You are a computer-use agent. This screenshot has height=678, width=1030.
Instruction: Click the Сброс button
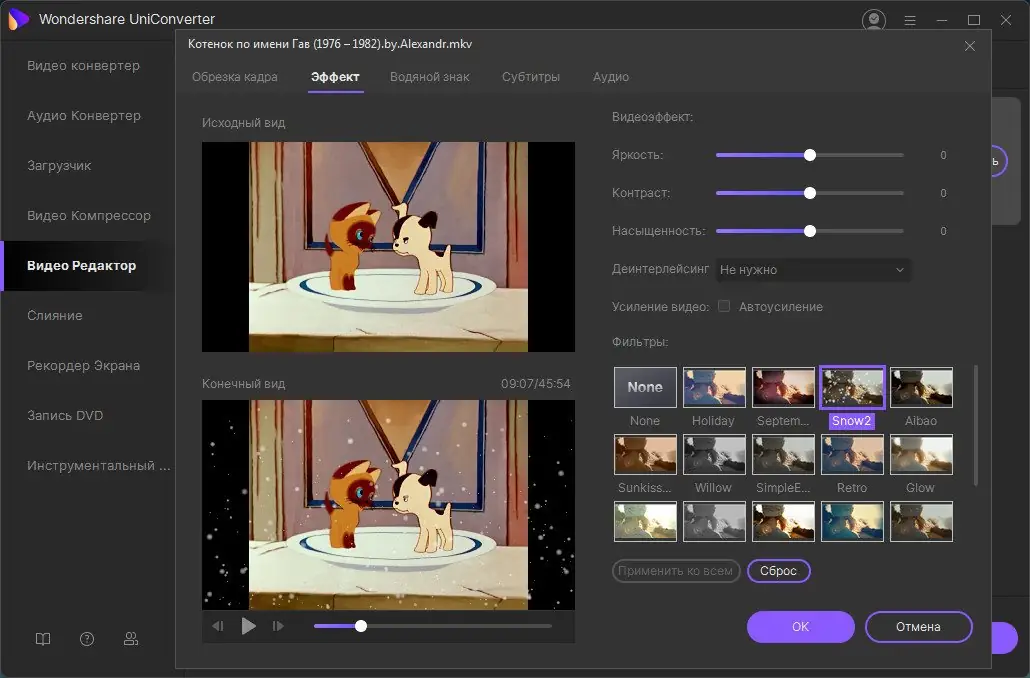(x=778, y=571)
